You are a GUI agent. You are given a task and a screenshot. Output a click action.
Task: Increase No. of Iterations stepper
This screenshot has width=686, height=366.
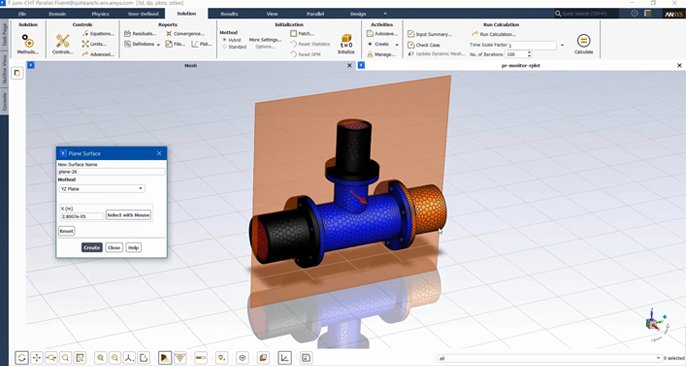[x=529, y=52]
